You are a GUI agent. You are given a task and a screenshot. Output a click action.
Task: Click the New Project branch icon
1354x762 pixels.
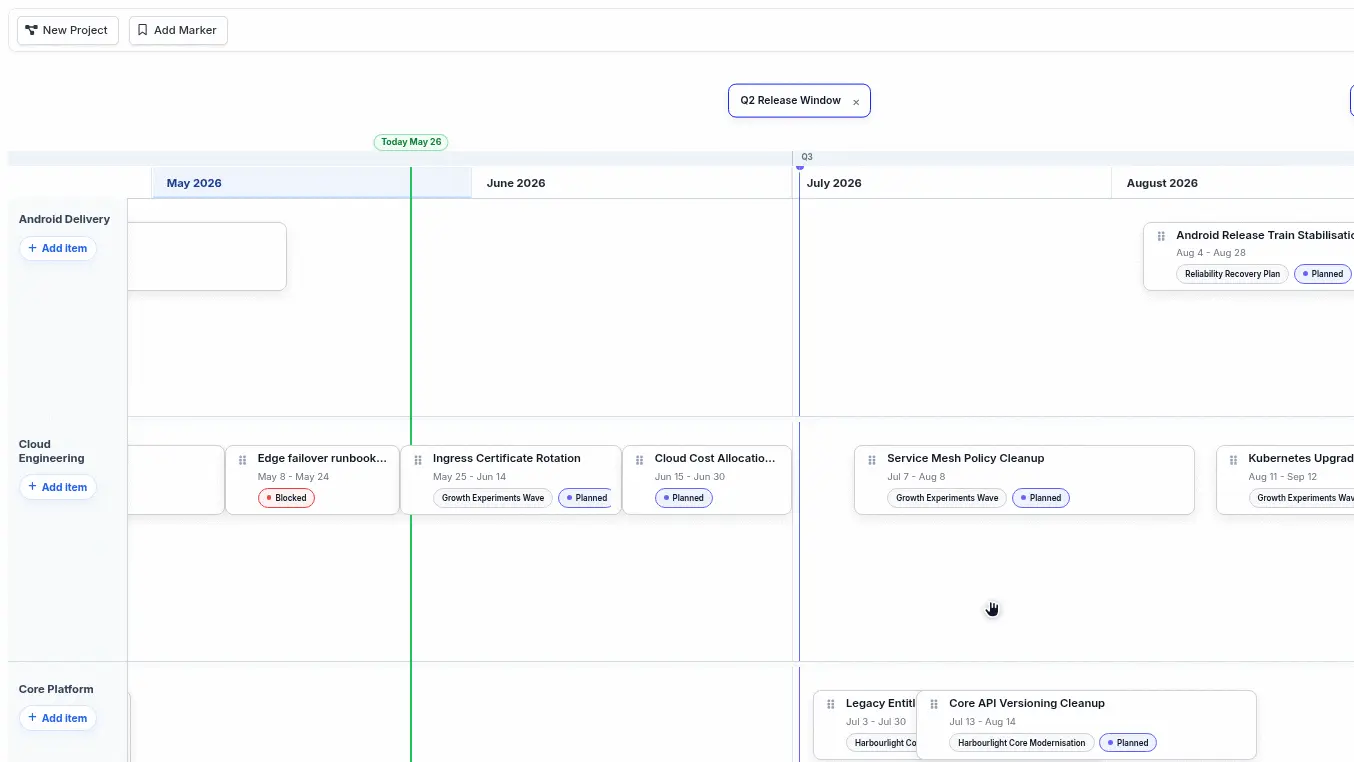tap(32, 30)
